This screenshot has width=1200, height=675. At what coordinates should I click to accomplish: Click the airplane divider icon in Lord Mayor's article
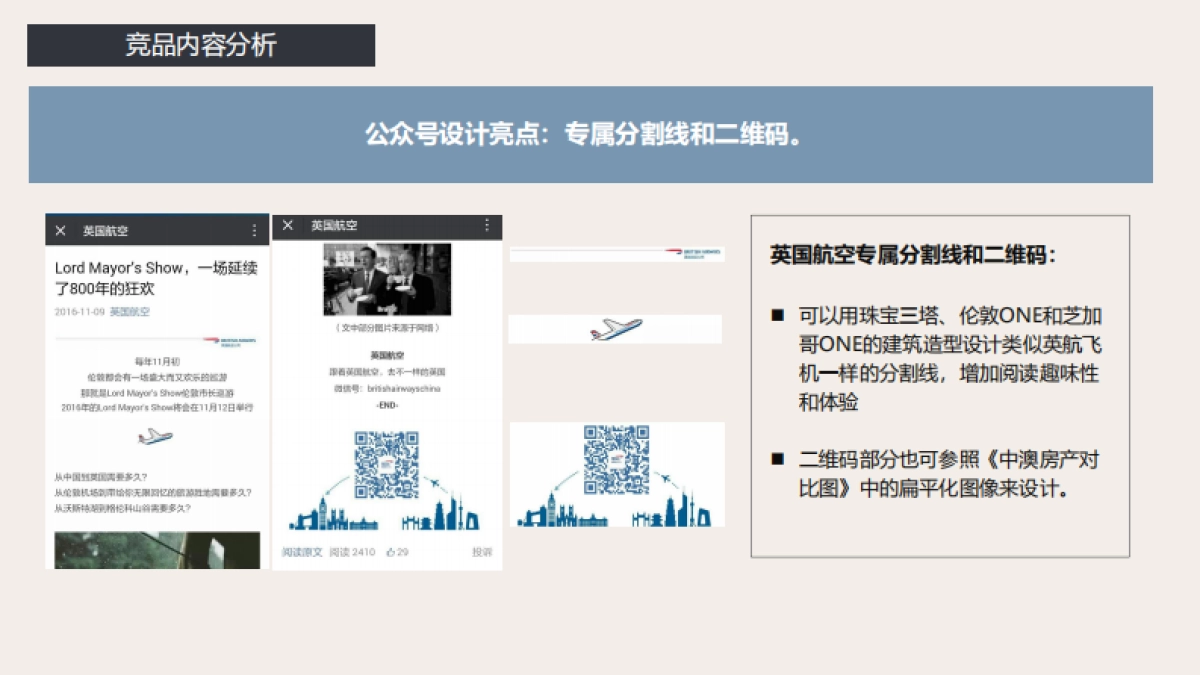coord(154,437)
